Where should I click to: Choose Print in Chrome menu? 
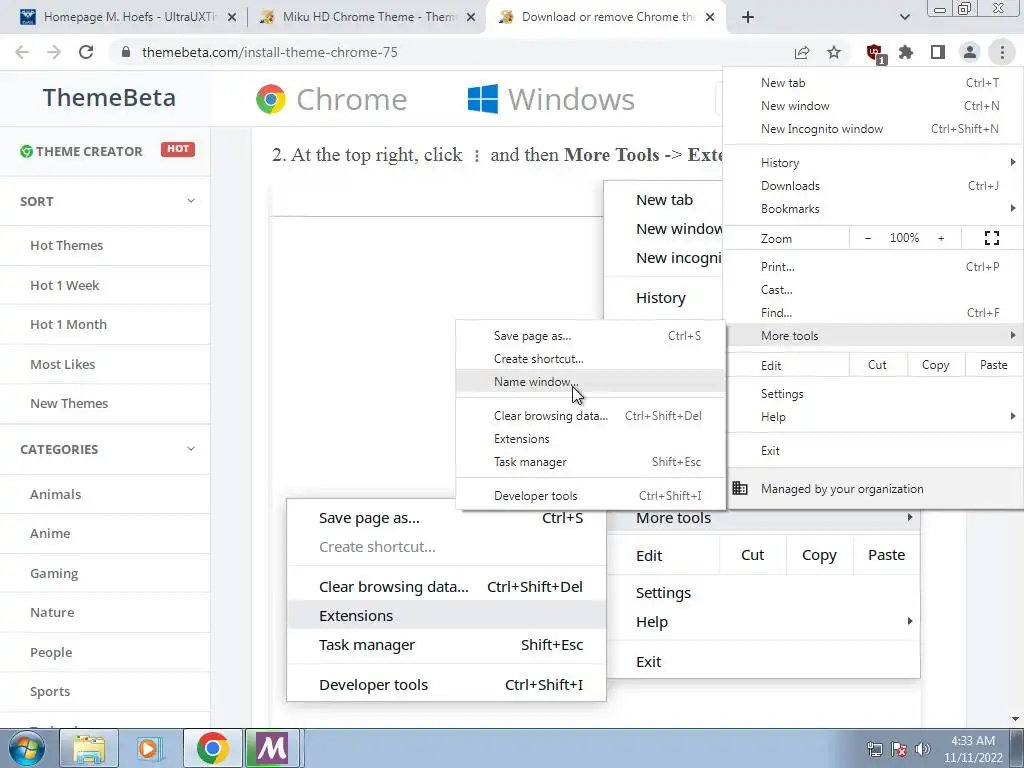pyautogui.click(x=873, y=266)
